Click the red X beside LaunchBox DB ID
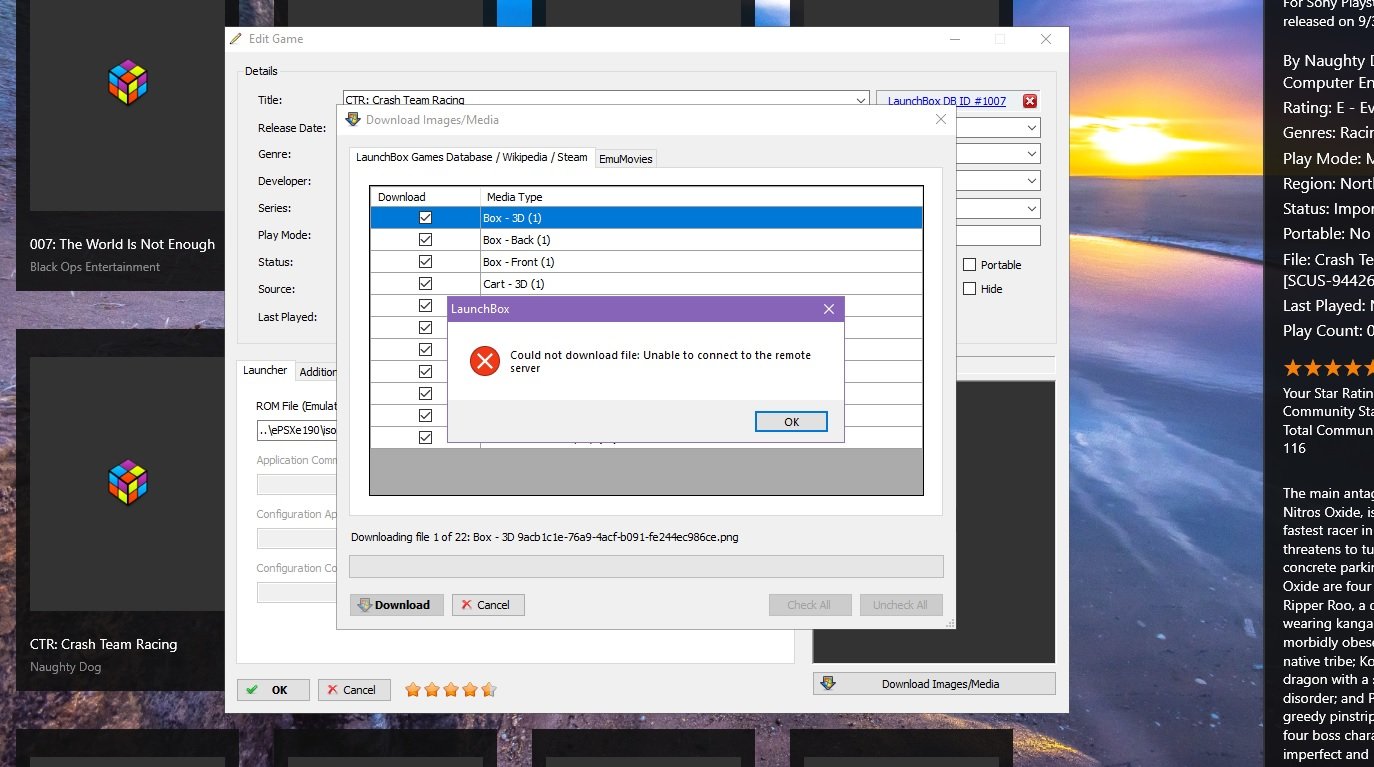This screenshot has height=767, width=1374. pyautogui.click(x=1030, y=101)
